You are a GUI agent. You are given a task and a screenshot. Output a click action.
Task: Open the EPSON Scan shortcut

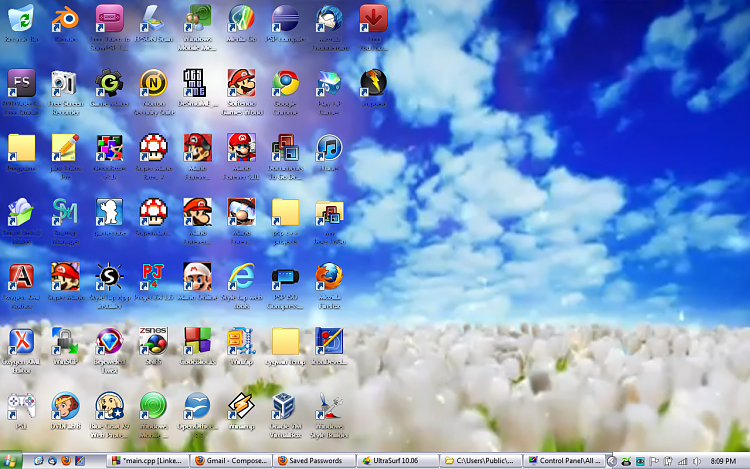(154, 19)
